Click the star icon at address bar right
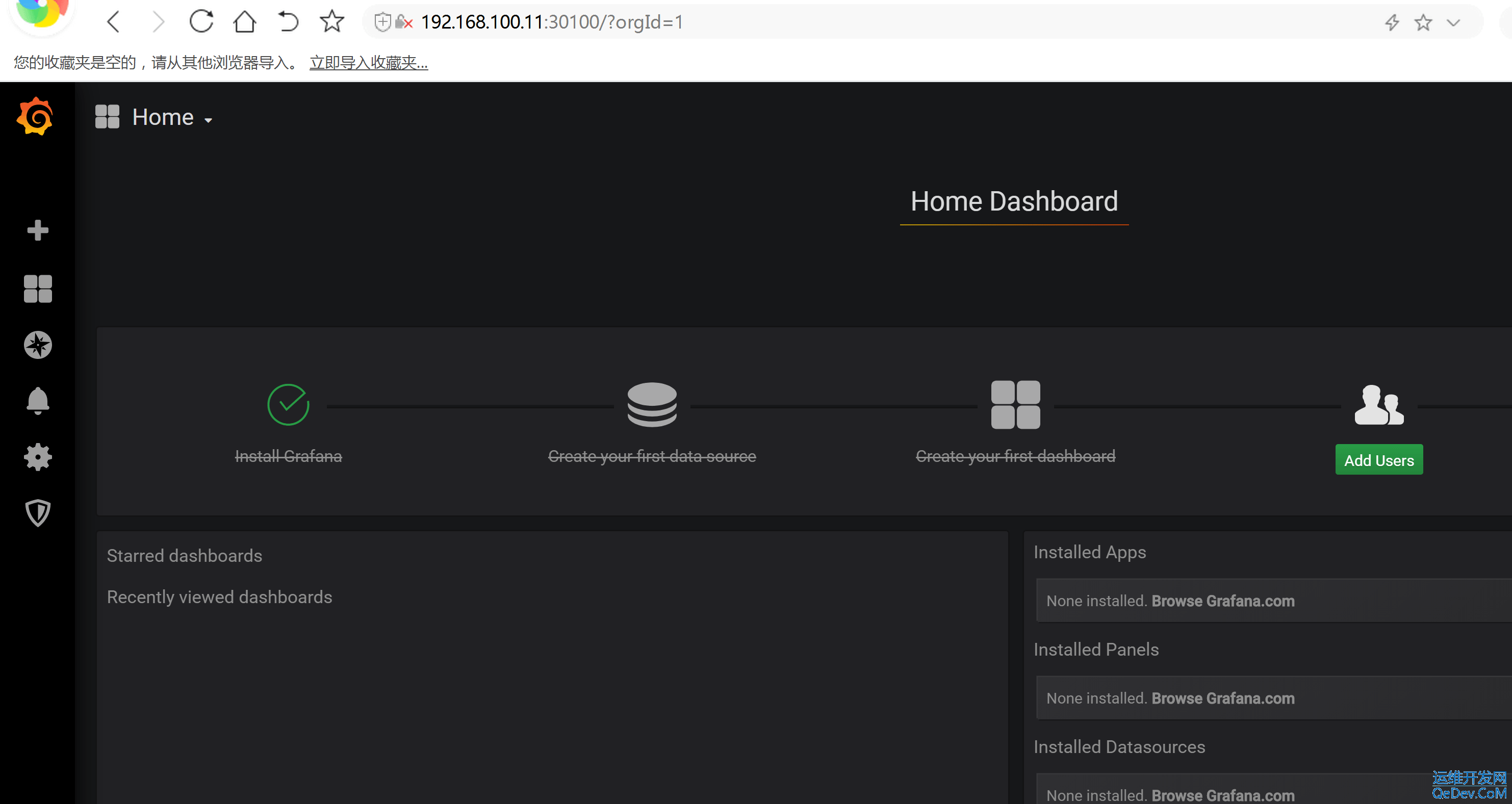Image resolution: width=1512 pixels, height=804 pixels. tap(1423, 23)
